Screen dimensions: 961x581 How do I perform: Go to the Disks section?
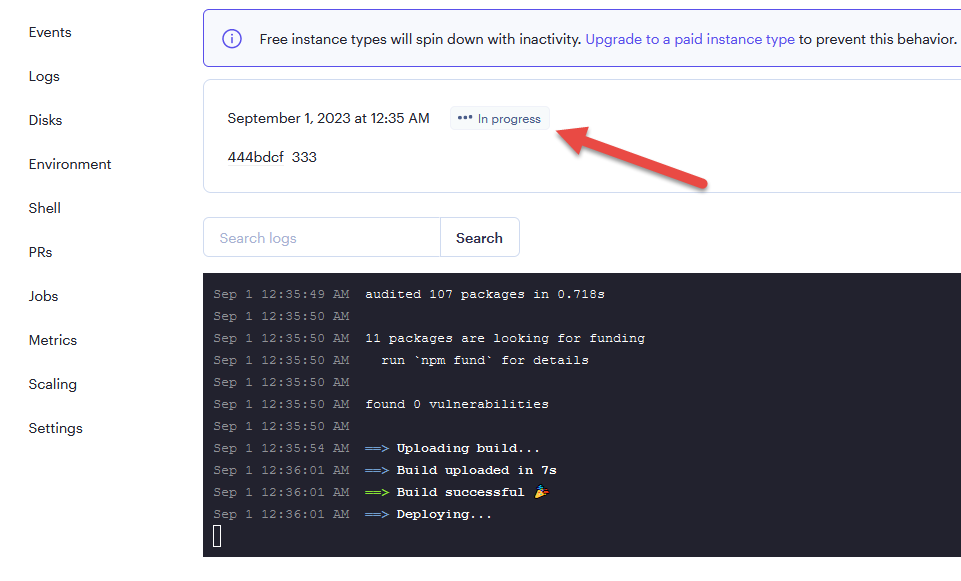pos(45,120)
